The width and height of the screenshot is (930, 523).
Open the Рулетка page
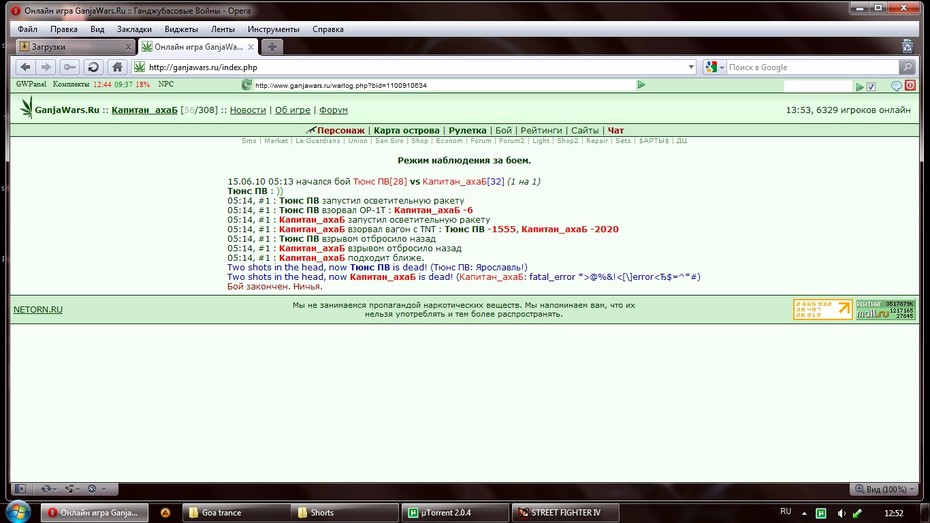pos(467,130)
